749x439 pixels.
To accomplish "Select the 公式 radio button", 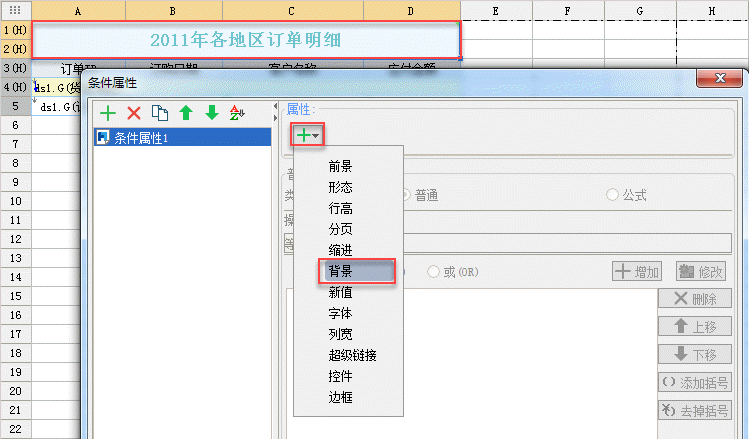I will coord(612,195).
